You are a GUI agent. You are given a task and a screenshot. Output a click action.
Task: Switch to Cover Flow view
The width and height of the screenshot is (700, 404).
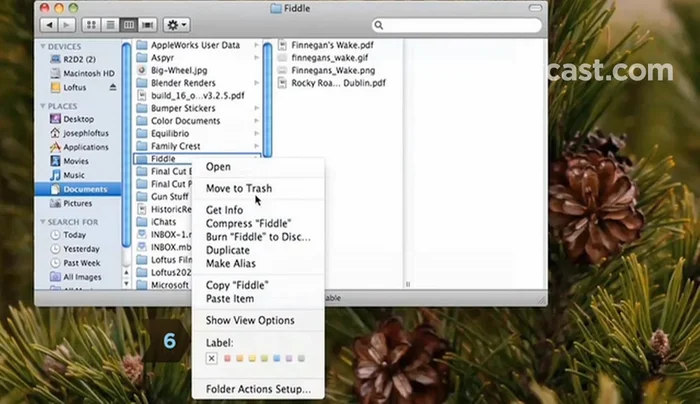(147, 24)
